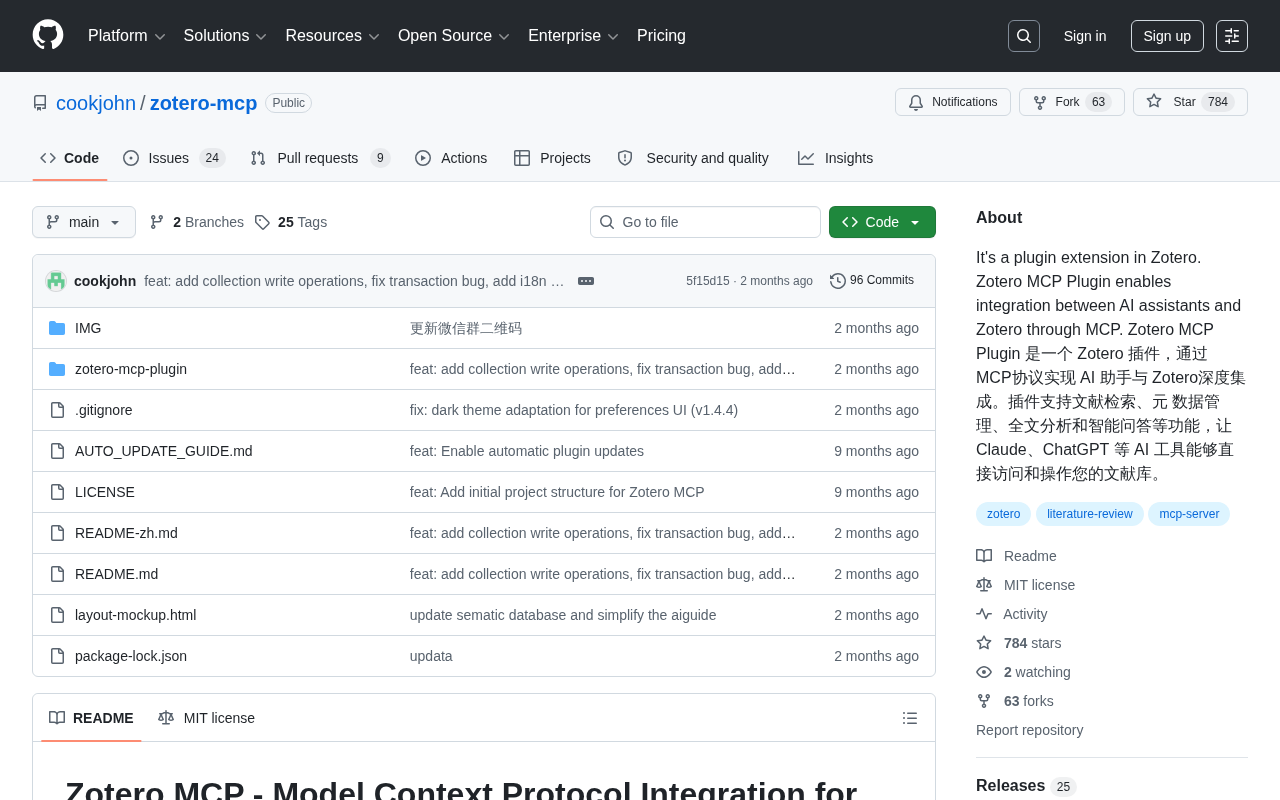This screenshot has height=800, width=1280.
Task: Switch to the Code tab
Action: [70, 158]
